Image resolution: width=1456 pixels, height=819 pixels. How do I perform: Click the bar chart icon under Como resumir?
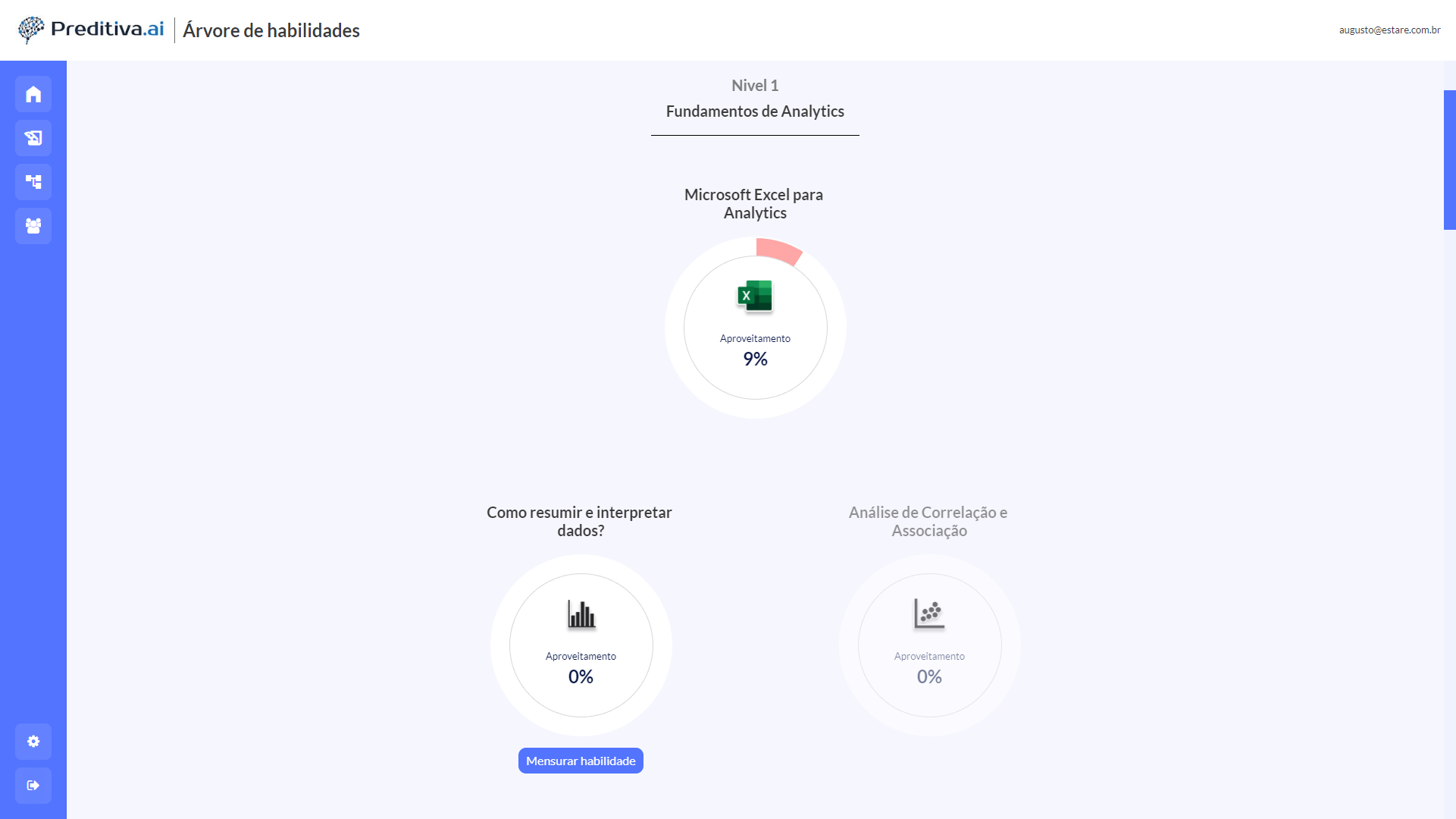581,614
